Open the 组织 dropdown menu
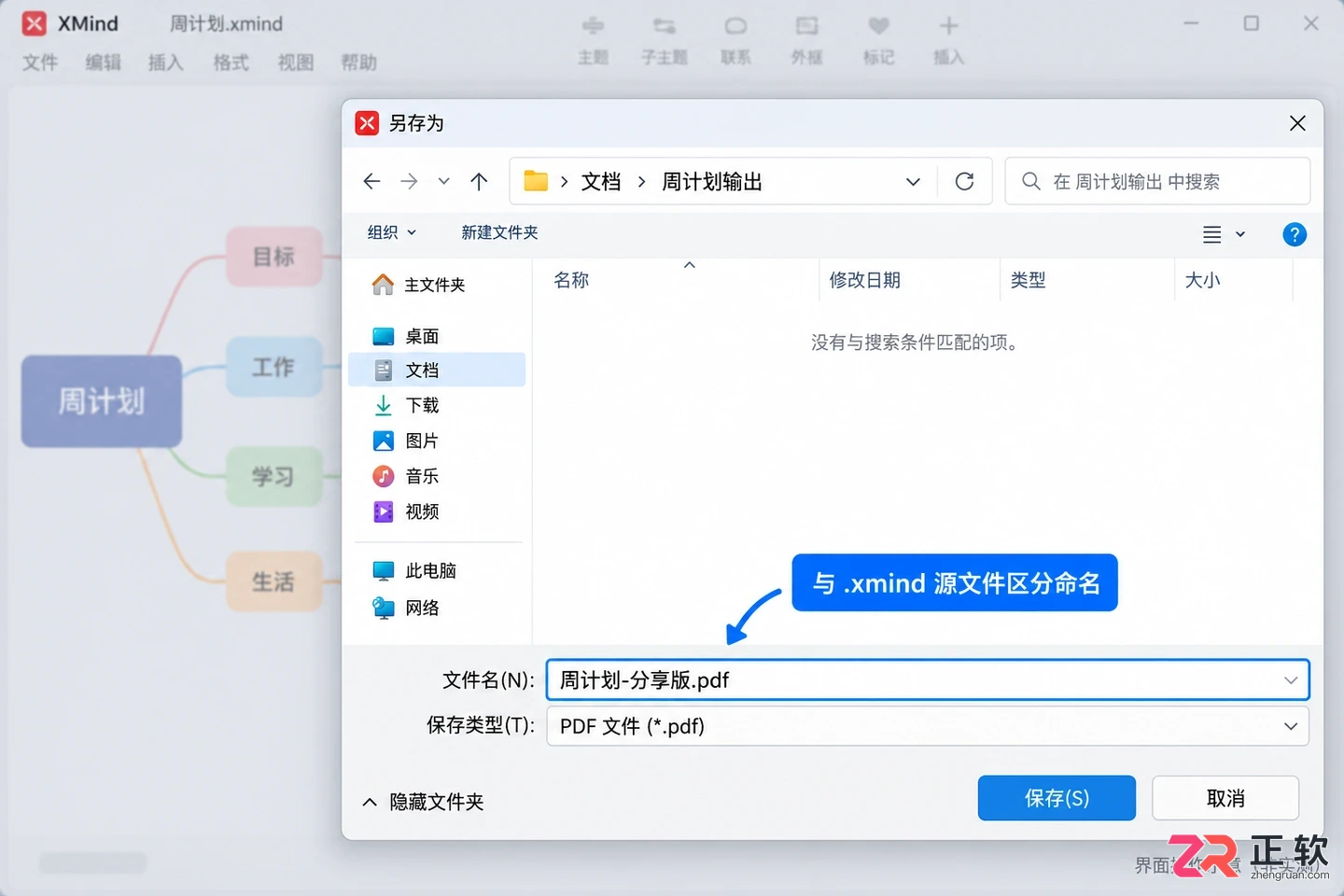The image size is (1344, 896). (x=392, y=232)
